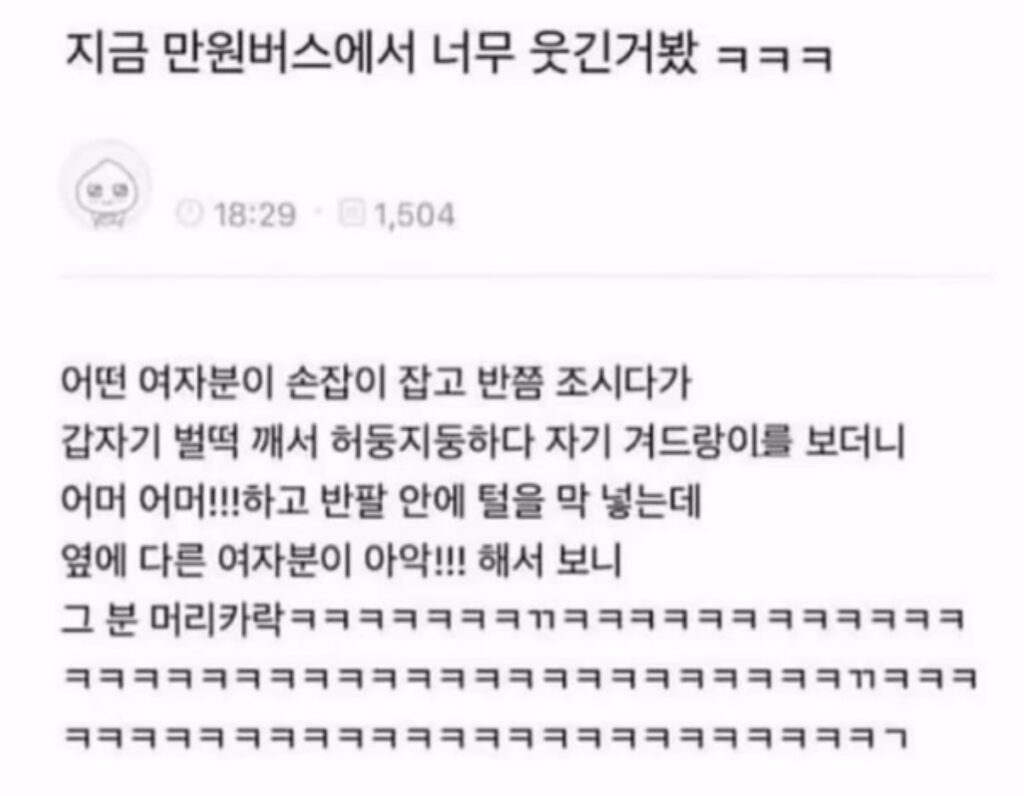Select the post time 18:29
This screenshot has height=796, width=1024.
click(x=255, y=215)
